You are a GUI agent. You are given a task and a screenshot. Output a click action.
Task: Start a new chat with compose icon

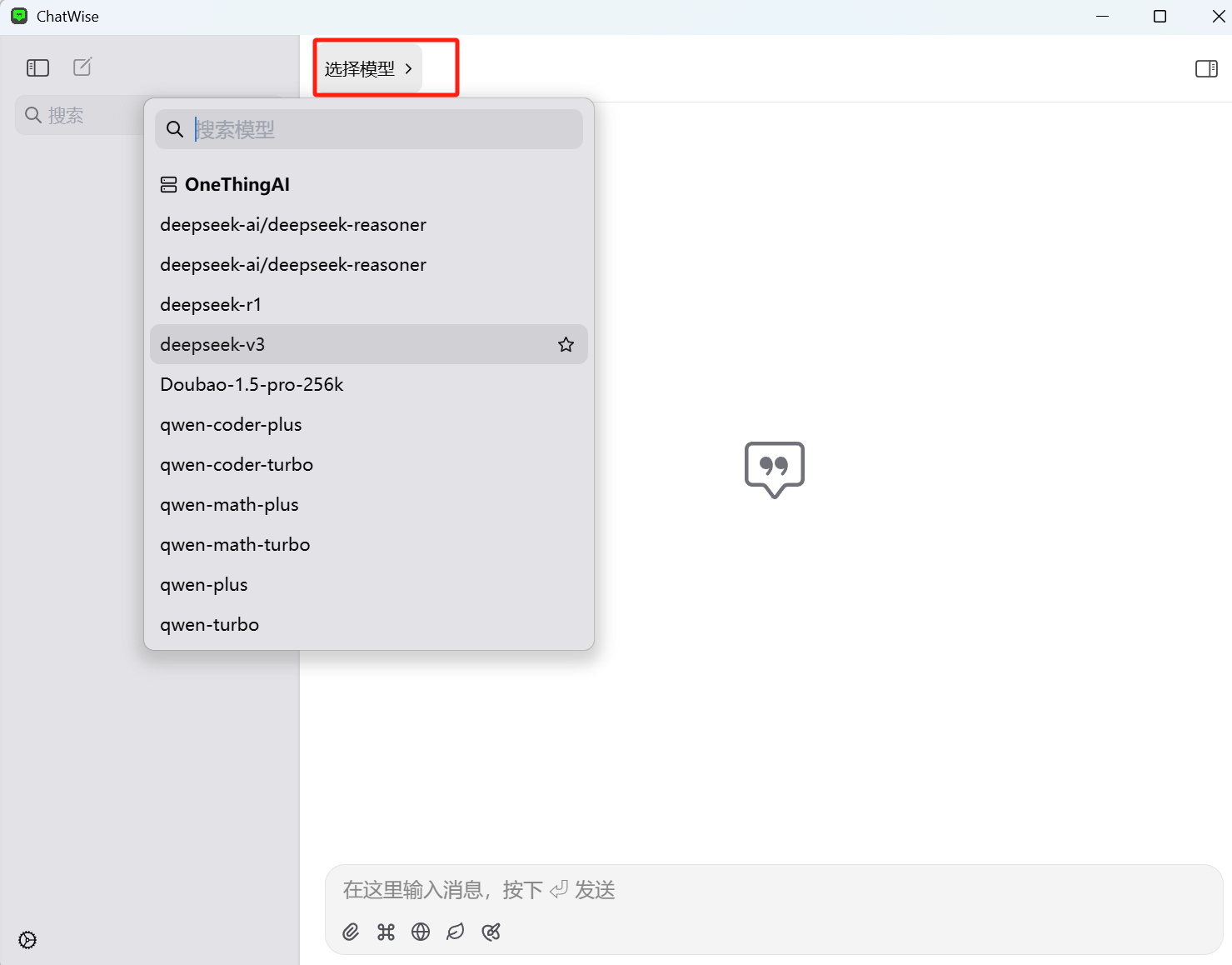[x=82, y=67]
